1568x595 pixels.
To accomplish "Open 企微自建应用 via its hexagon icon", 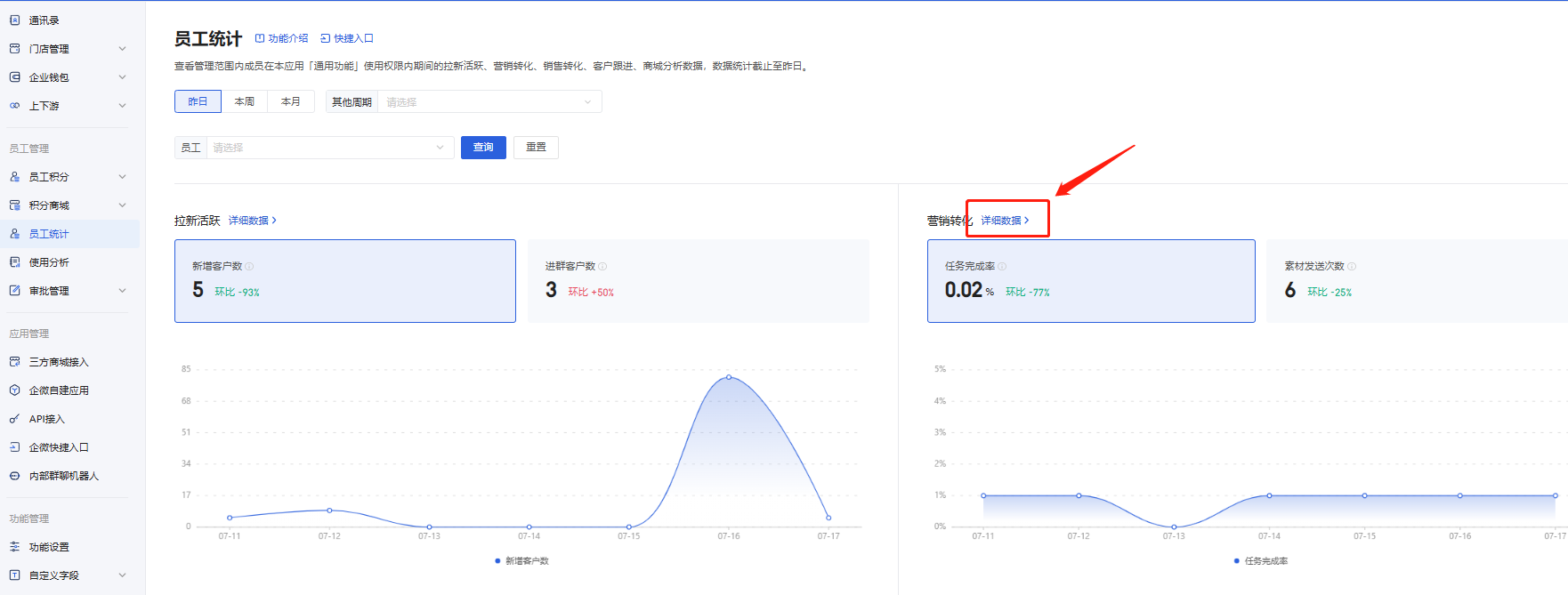I will (x=14, y=390).
